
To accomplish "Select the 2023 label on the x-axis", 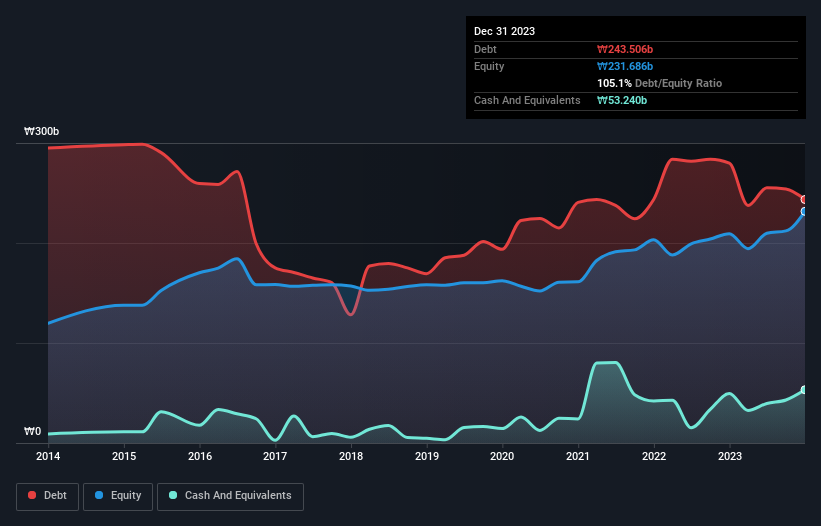I will click(730, 456).
